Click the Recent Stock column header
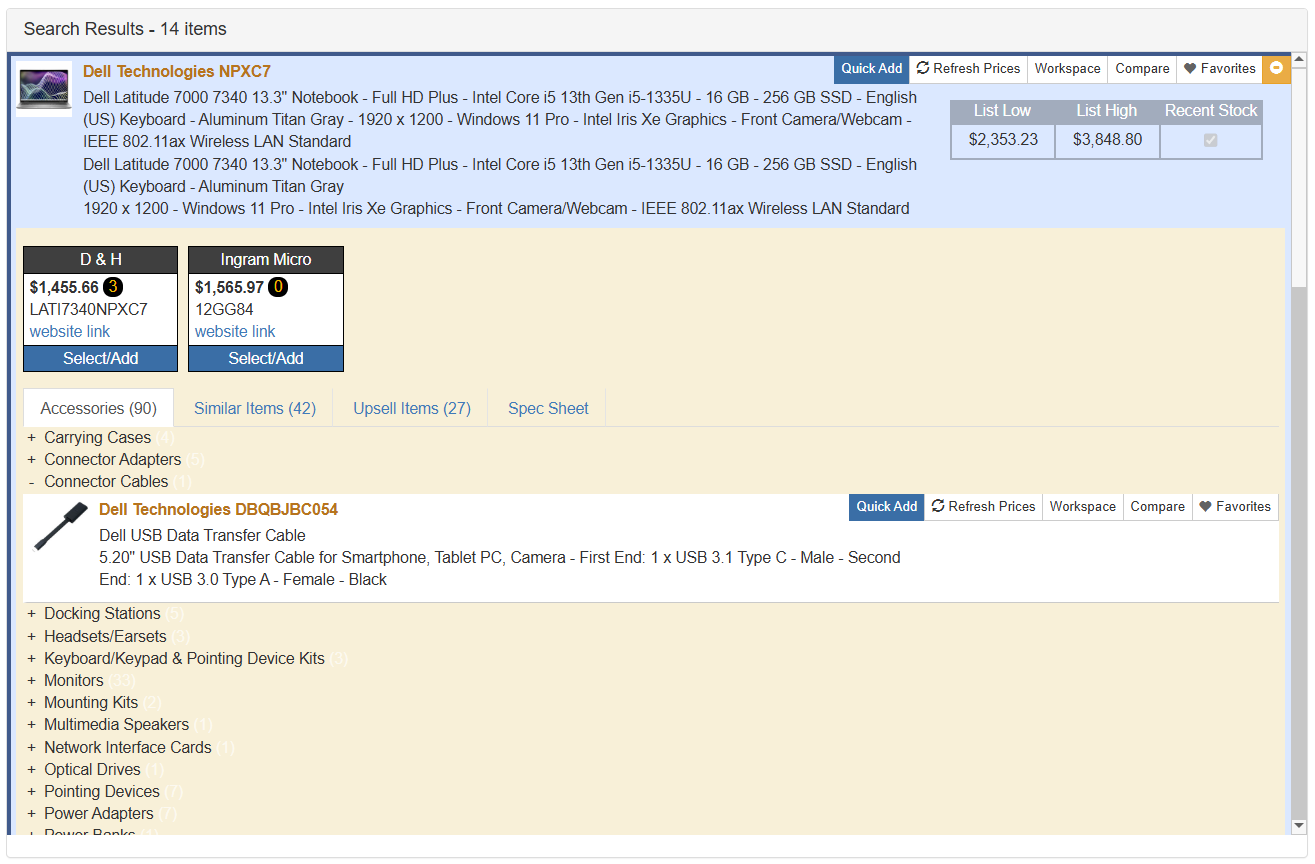The image size is (1315, 864). click(1211, 111)
